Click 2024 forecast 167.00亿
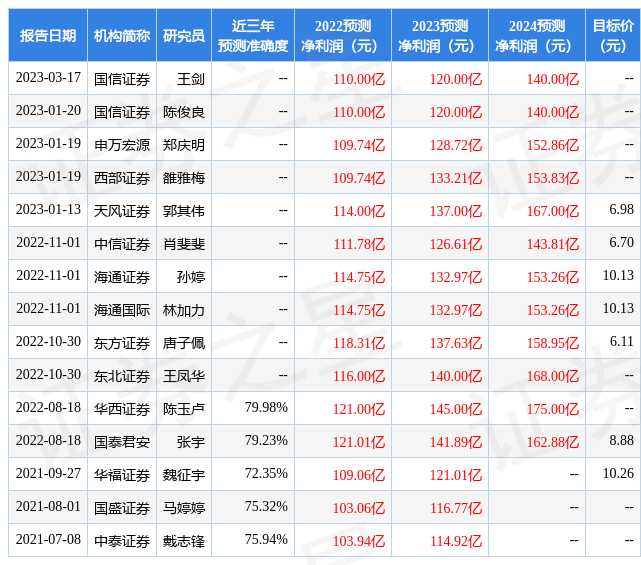641x565 pixels. tap(553, 211)
